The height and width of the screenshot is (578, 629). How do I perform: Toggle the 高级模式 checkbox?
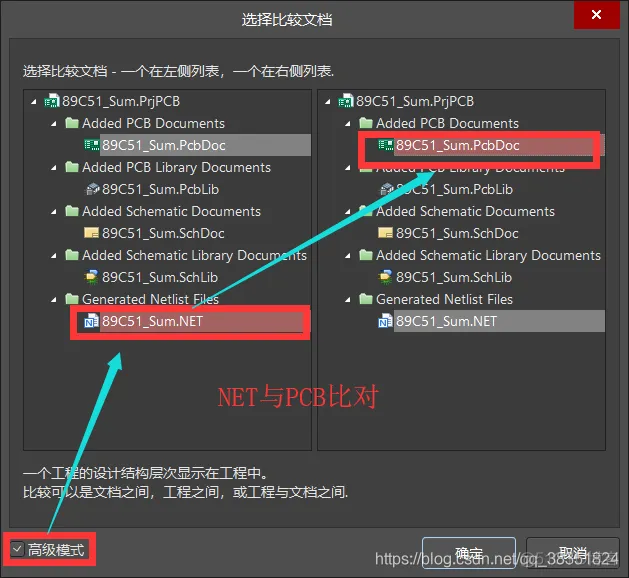click(17, 550)
